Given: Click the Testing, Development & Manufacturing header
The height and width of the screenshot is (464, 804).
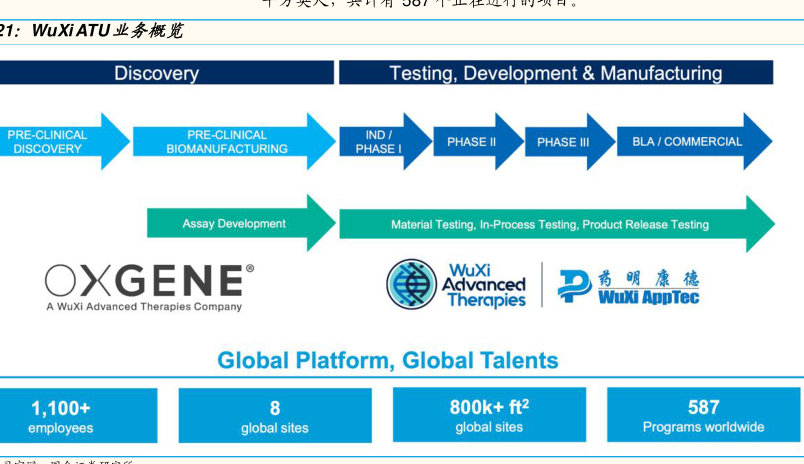Looking at the screenshot, I should [x=556, y=73].
